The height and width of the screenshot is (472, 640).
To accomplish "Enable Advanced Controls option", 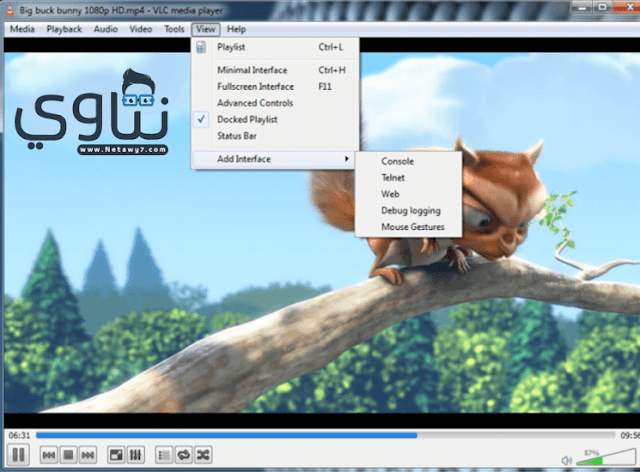I will coord(276,103).
